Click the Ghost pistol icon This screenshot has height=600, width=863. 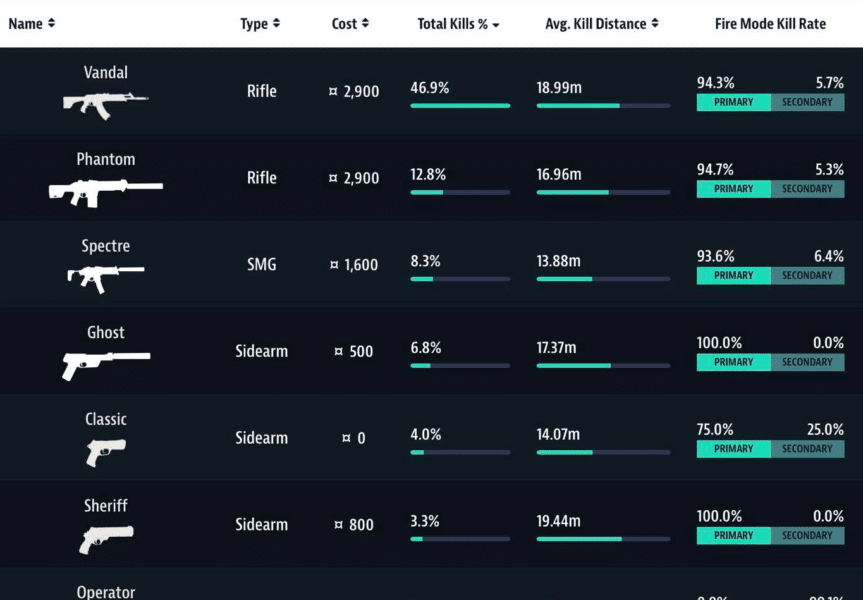click(x=105, y=364)
